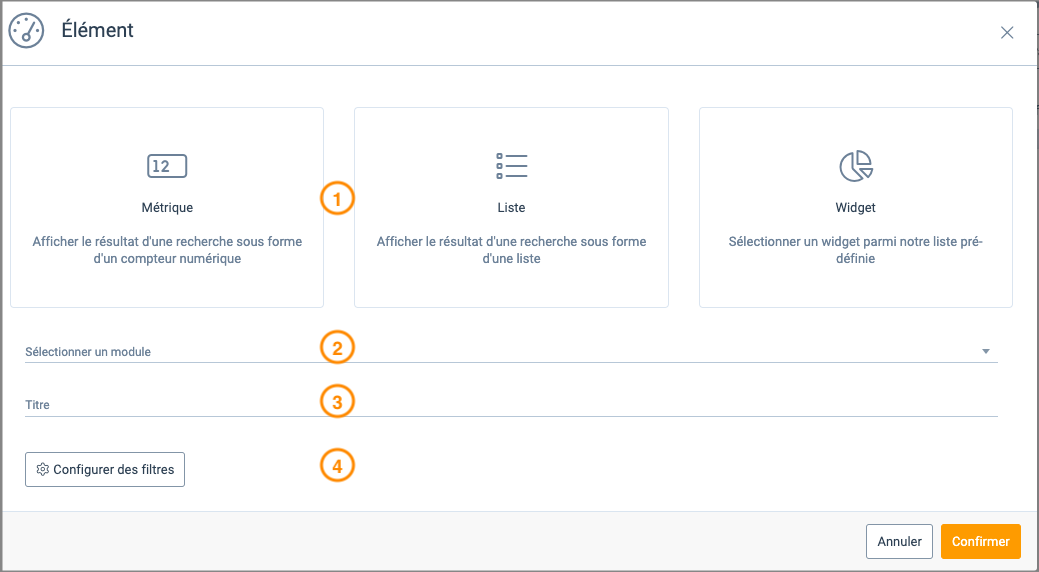Image resolution: width=1039 pixels, height=572 pixels.
Task: Close the Élément dialog with the X
Action: 1007,32
